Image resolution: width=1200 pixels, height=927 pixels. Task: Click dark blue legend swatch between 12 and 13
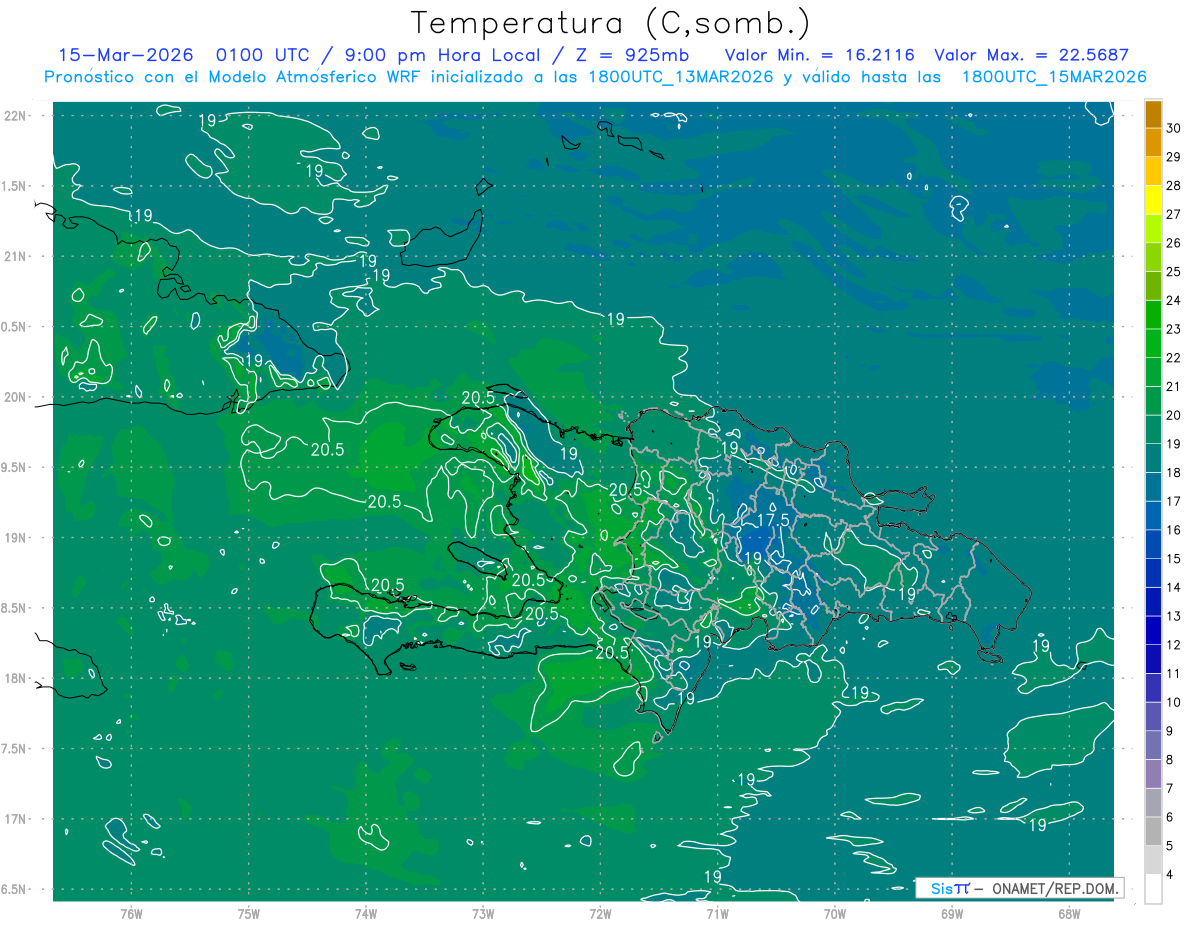(x=1153, y=630)
